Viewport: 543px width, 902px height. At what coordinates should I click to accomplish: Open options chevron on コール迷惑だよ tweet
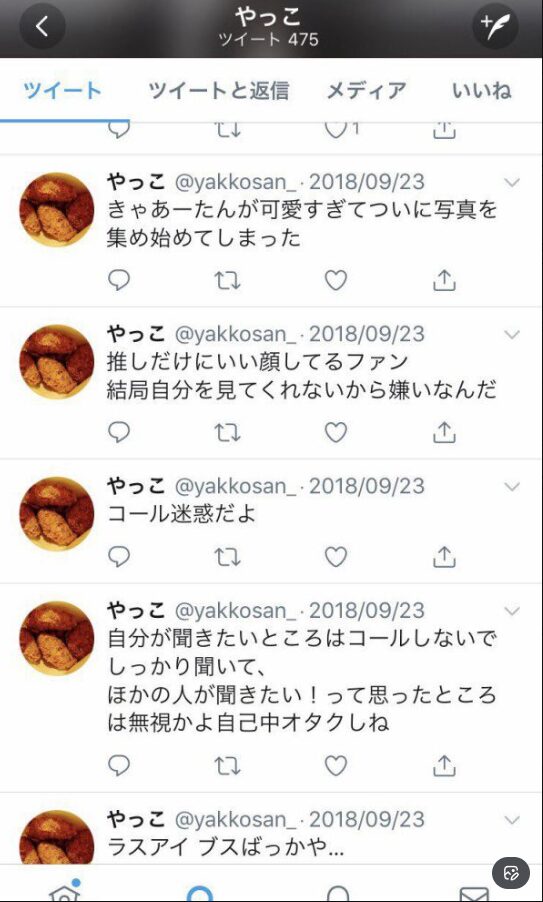pyautogui.click(x=511, y=487)
